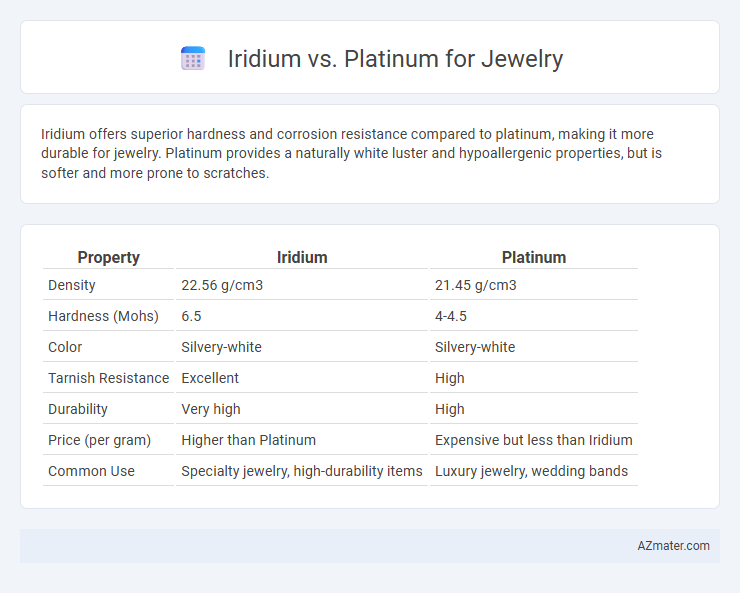Click 'High' in the Tarnish Resistance row
Viewport: 740px width, 593px height.
pyautogui.click(x=449, y=378)
